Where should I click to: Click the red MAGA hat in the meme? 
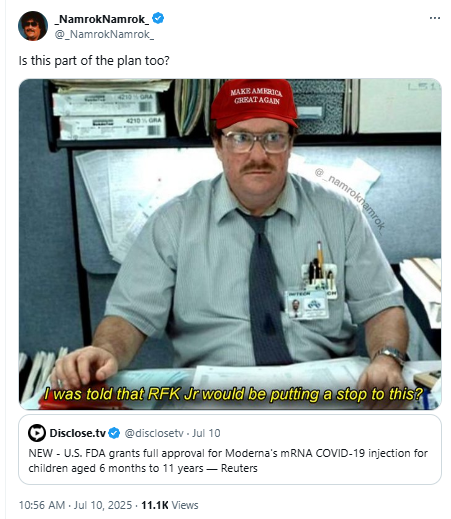point(254,104)
